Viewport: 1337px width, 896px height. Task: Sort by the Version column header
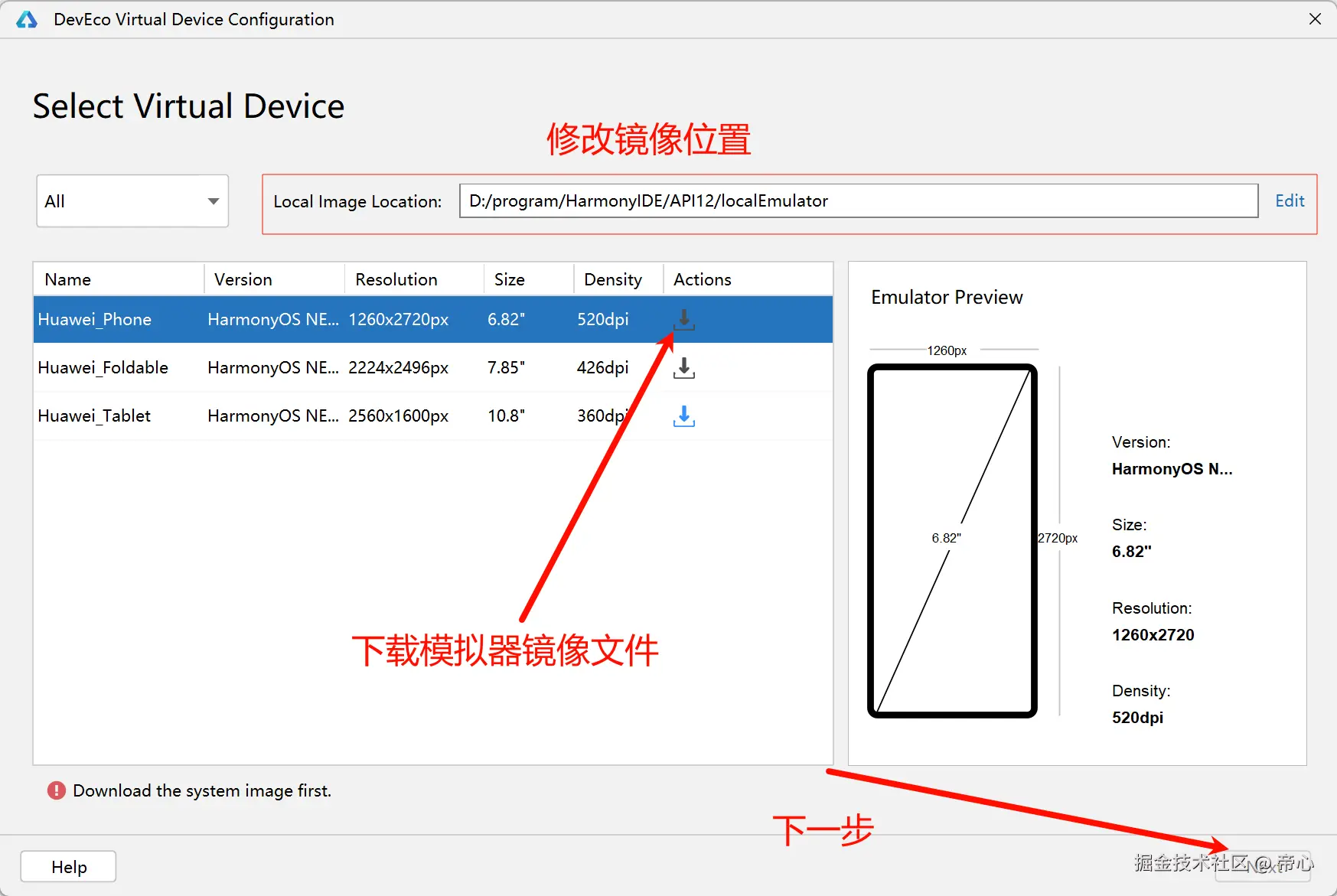(275, 279)
